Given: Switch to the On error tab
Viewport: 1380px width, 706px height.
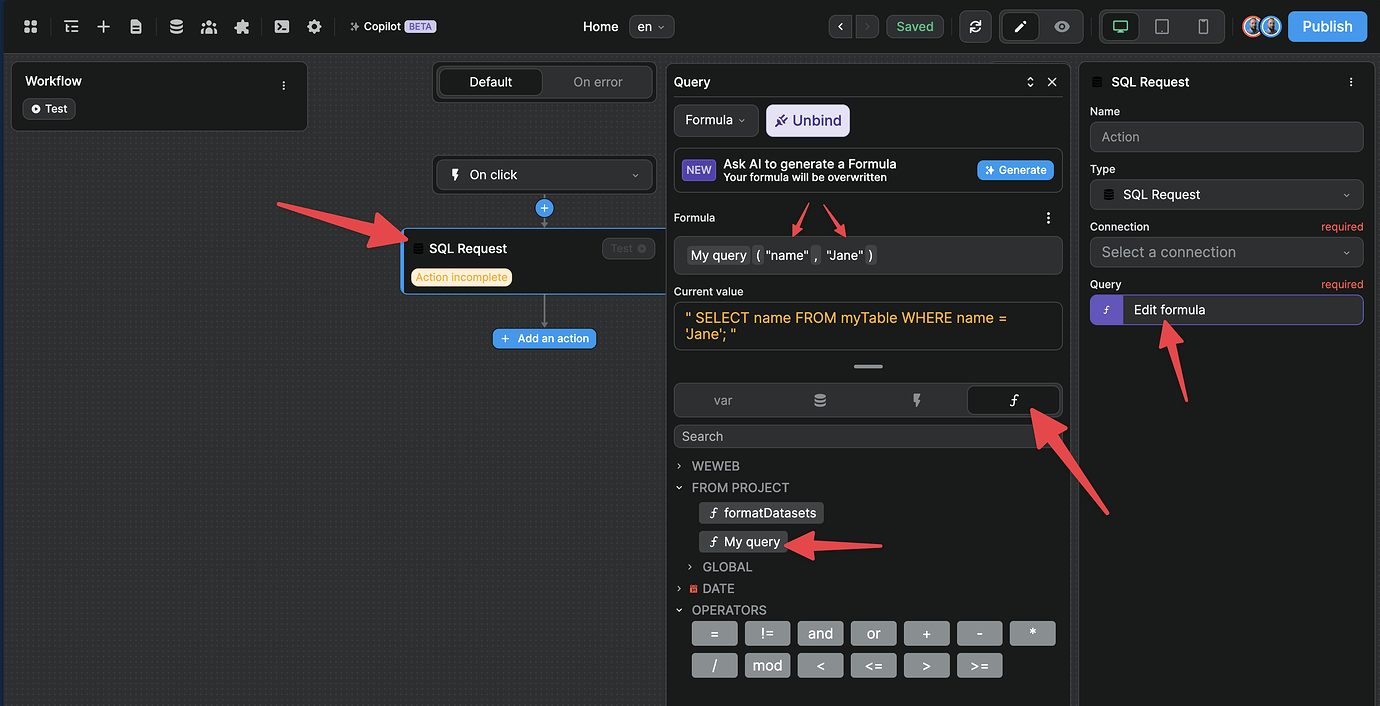Looking at the screenshot, I should coord(597,81).
